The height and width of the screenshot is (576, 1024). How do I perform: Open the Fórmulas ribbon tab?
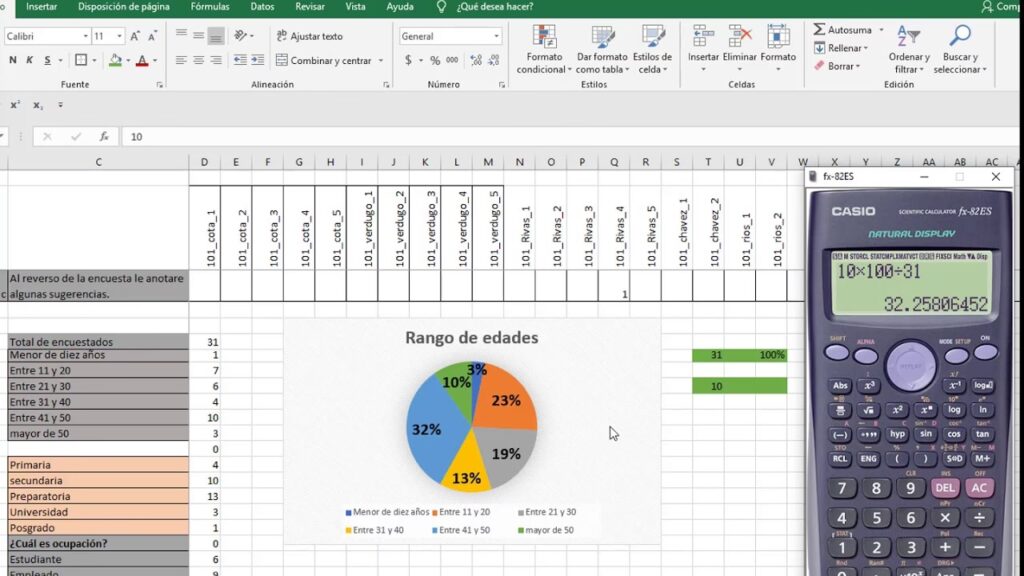(x=210, y=6)
